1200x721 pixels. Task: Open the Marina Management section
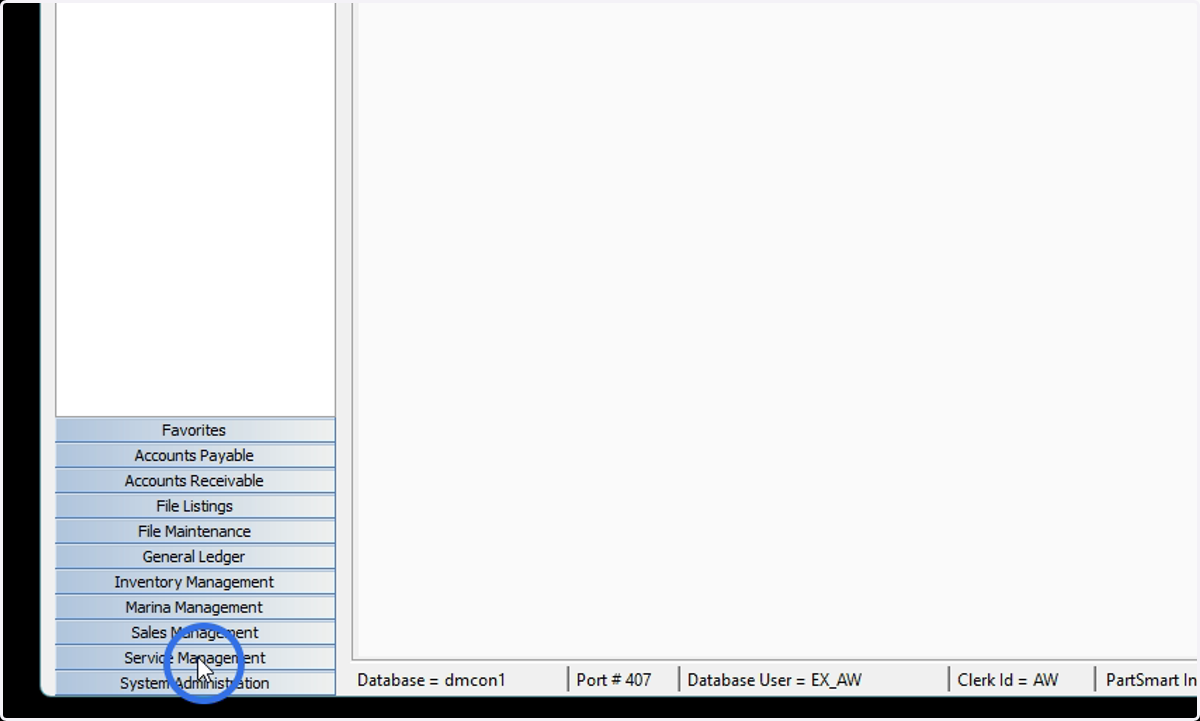coord(195,607)
